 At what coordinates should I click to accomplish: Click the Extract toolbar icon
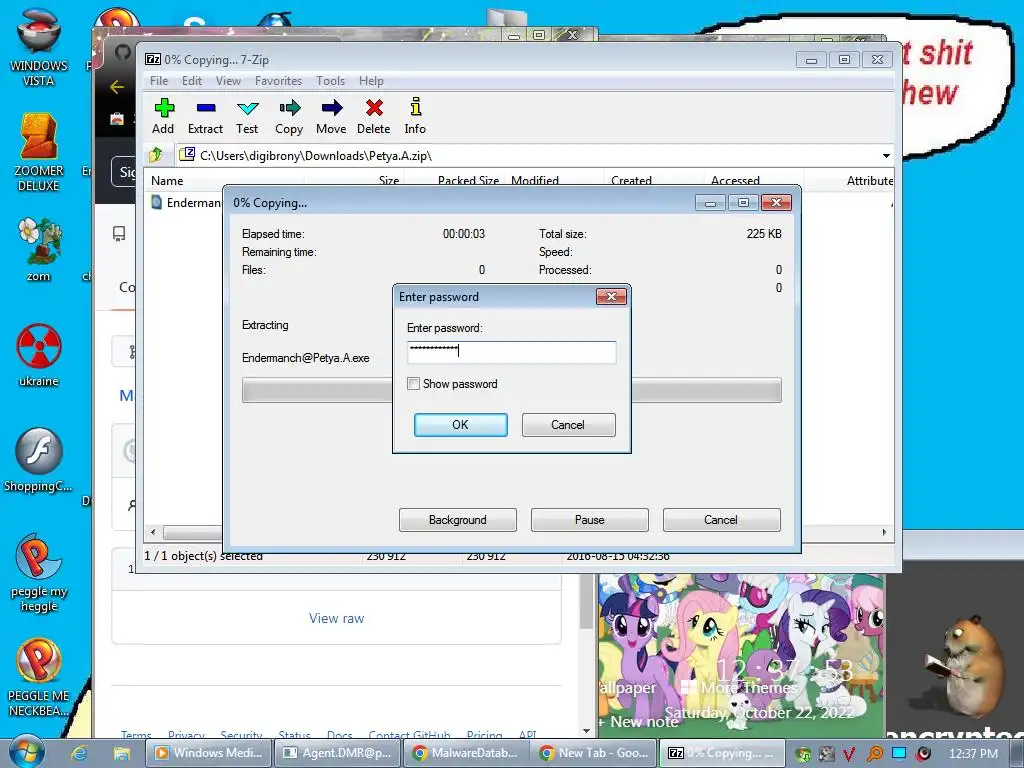[206, 116]
